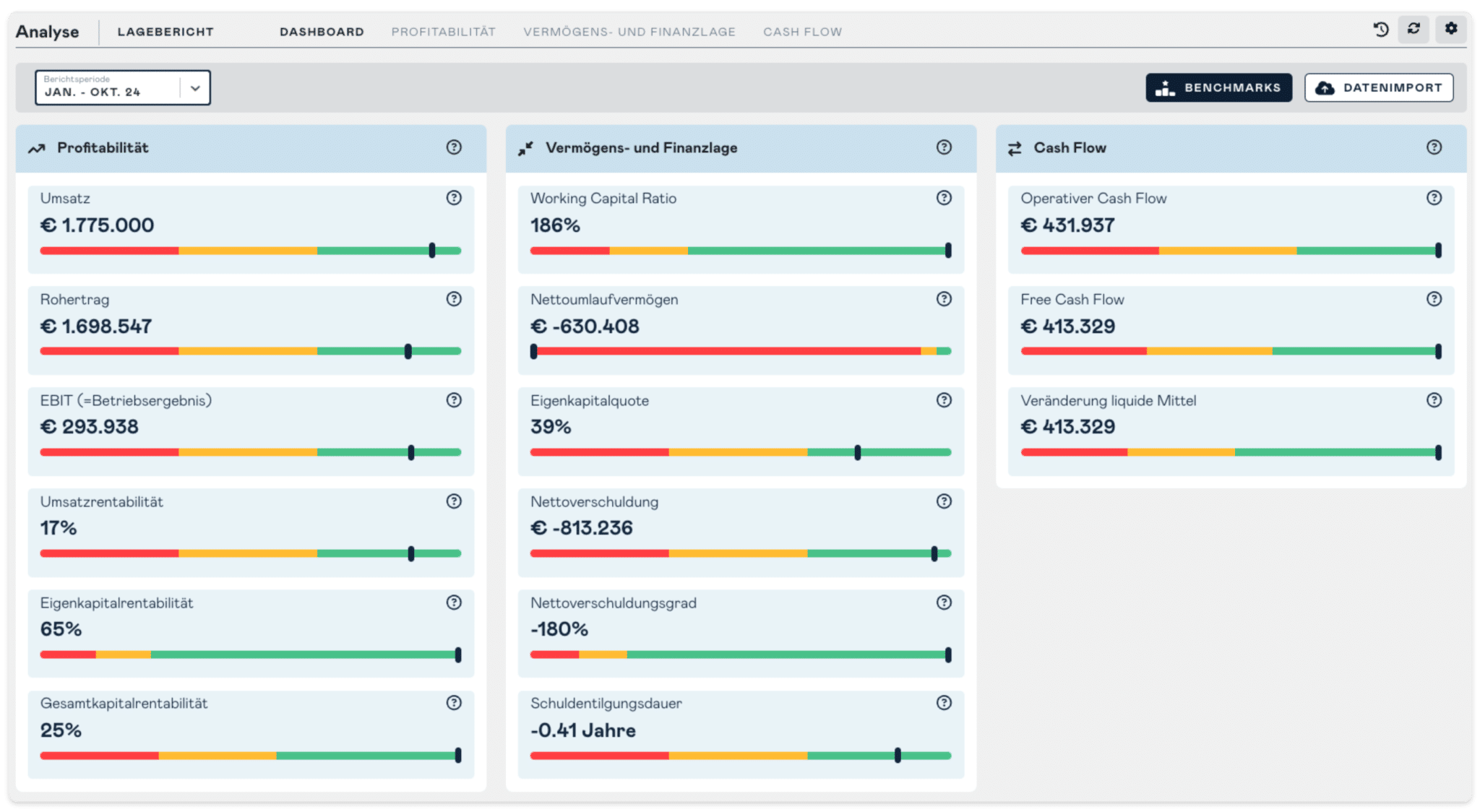Click the Rohertrag gauge bar

point(250,351)
